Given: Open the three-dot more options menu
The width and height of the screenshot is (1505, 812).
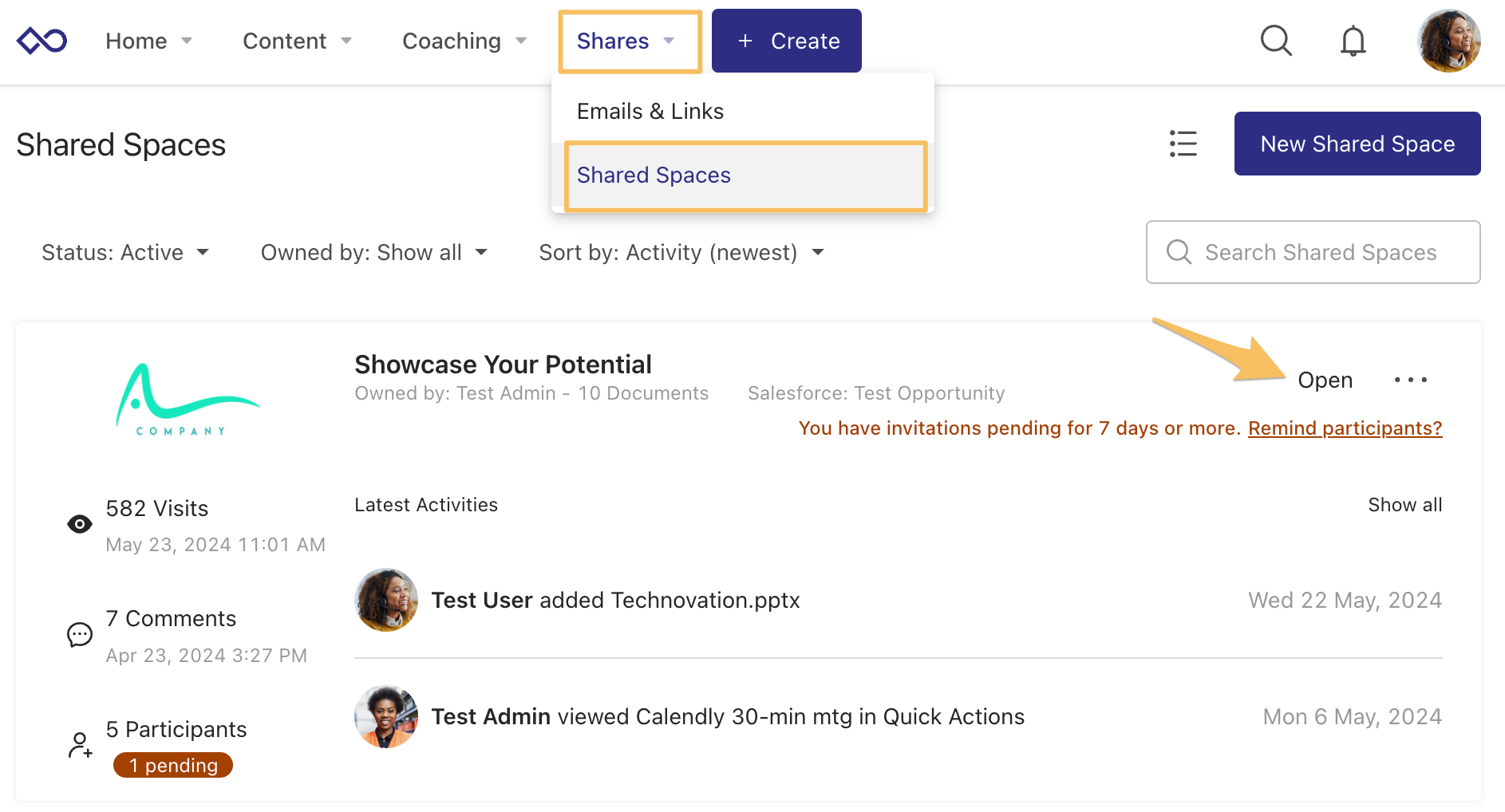Looking at the screenshot, I should click(1410, 380).
